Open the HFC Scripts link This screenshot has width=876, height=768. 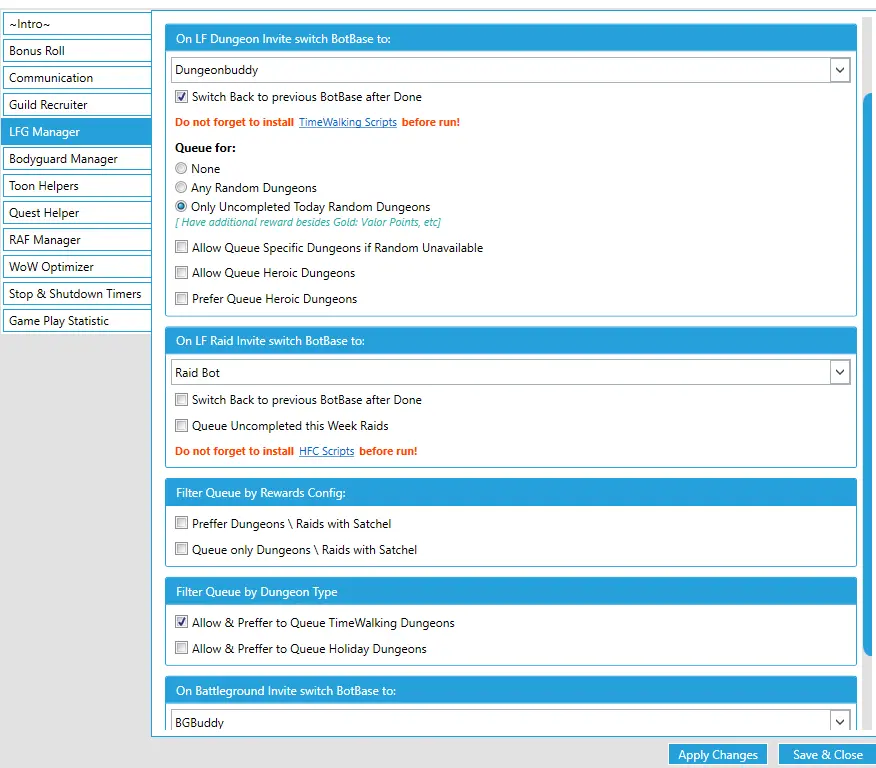326,451
